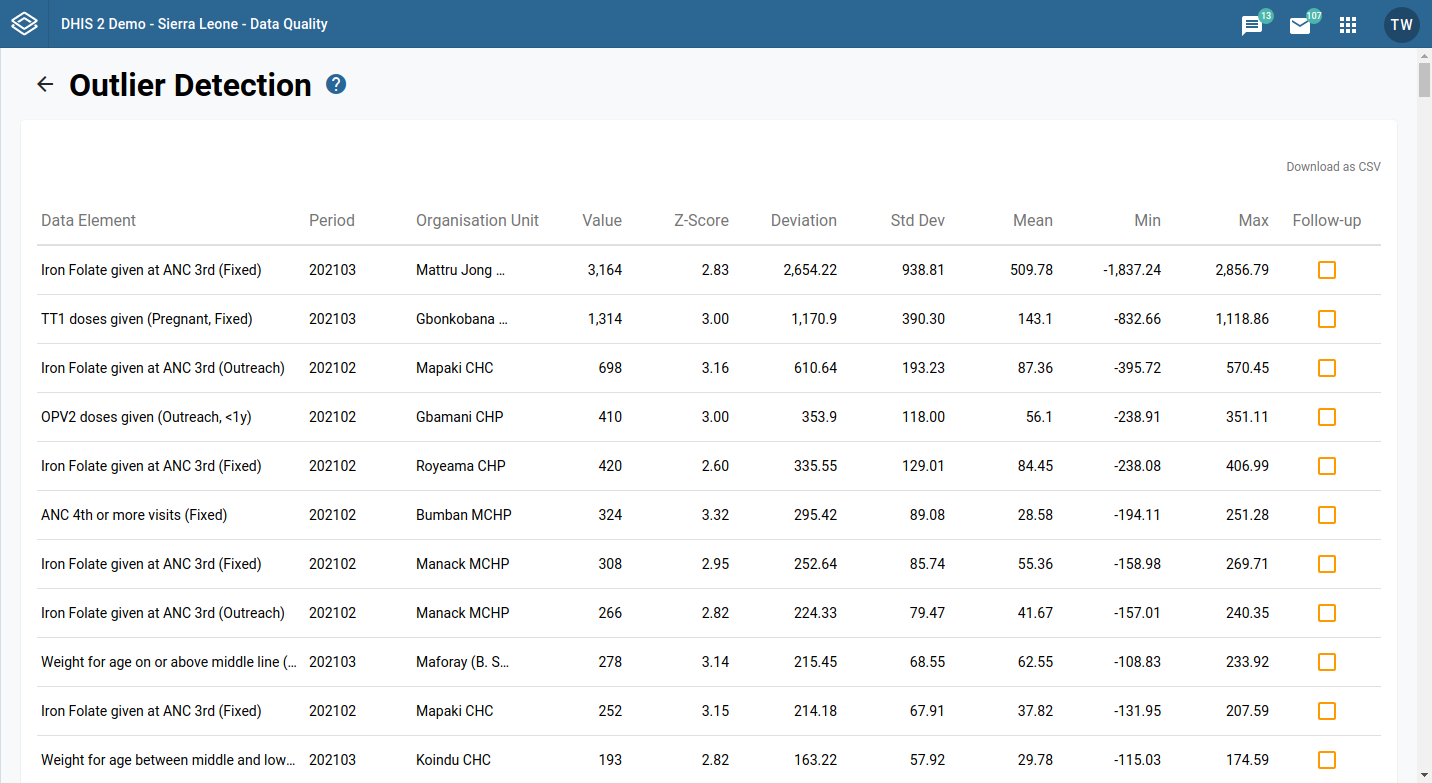
Task: Navigate back using the left arrow
Action: tap(45, 84)
